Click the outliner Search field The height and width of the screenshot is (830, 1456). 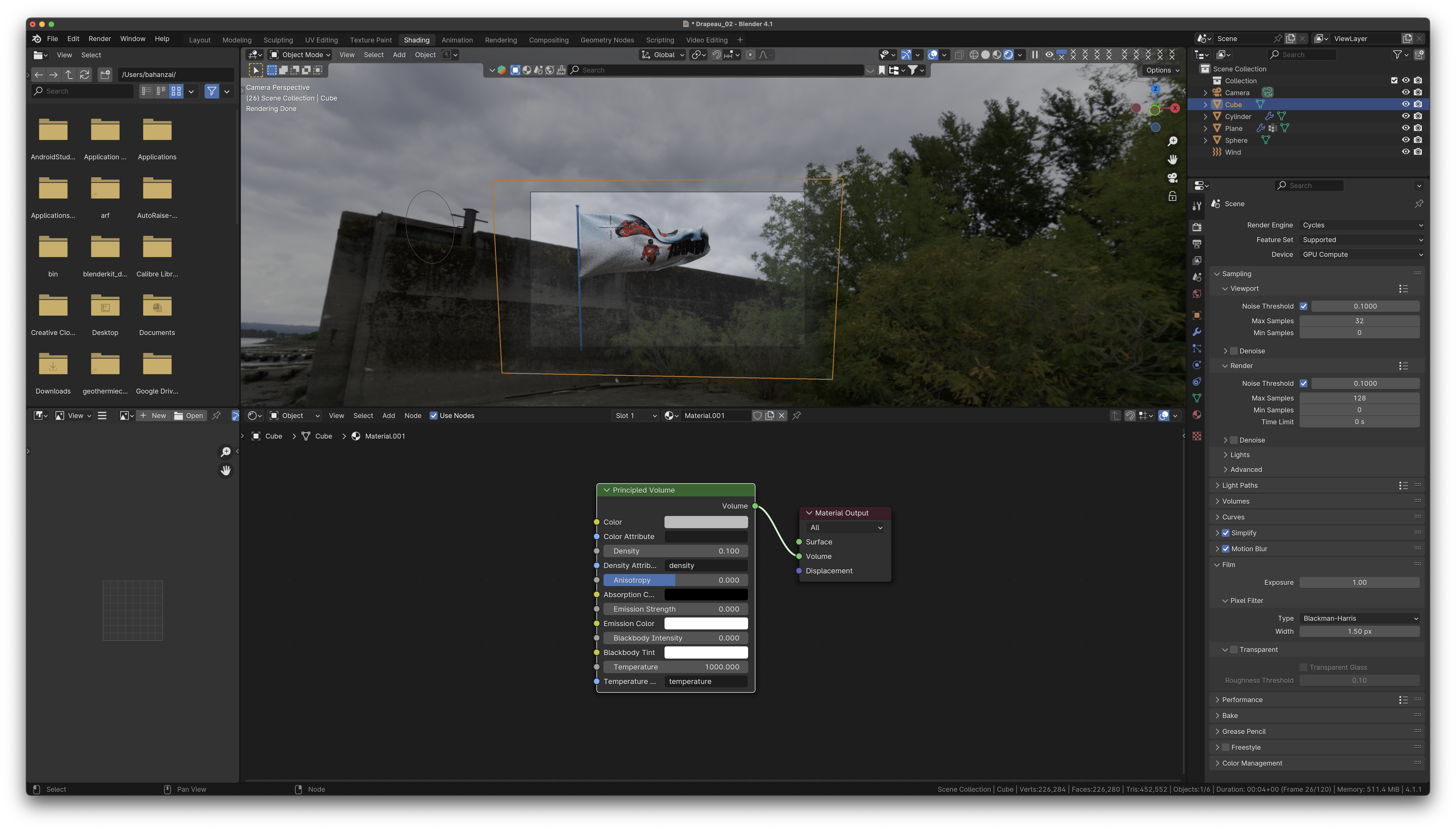click(x=1302, y=55)
